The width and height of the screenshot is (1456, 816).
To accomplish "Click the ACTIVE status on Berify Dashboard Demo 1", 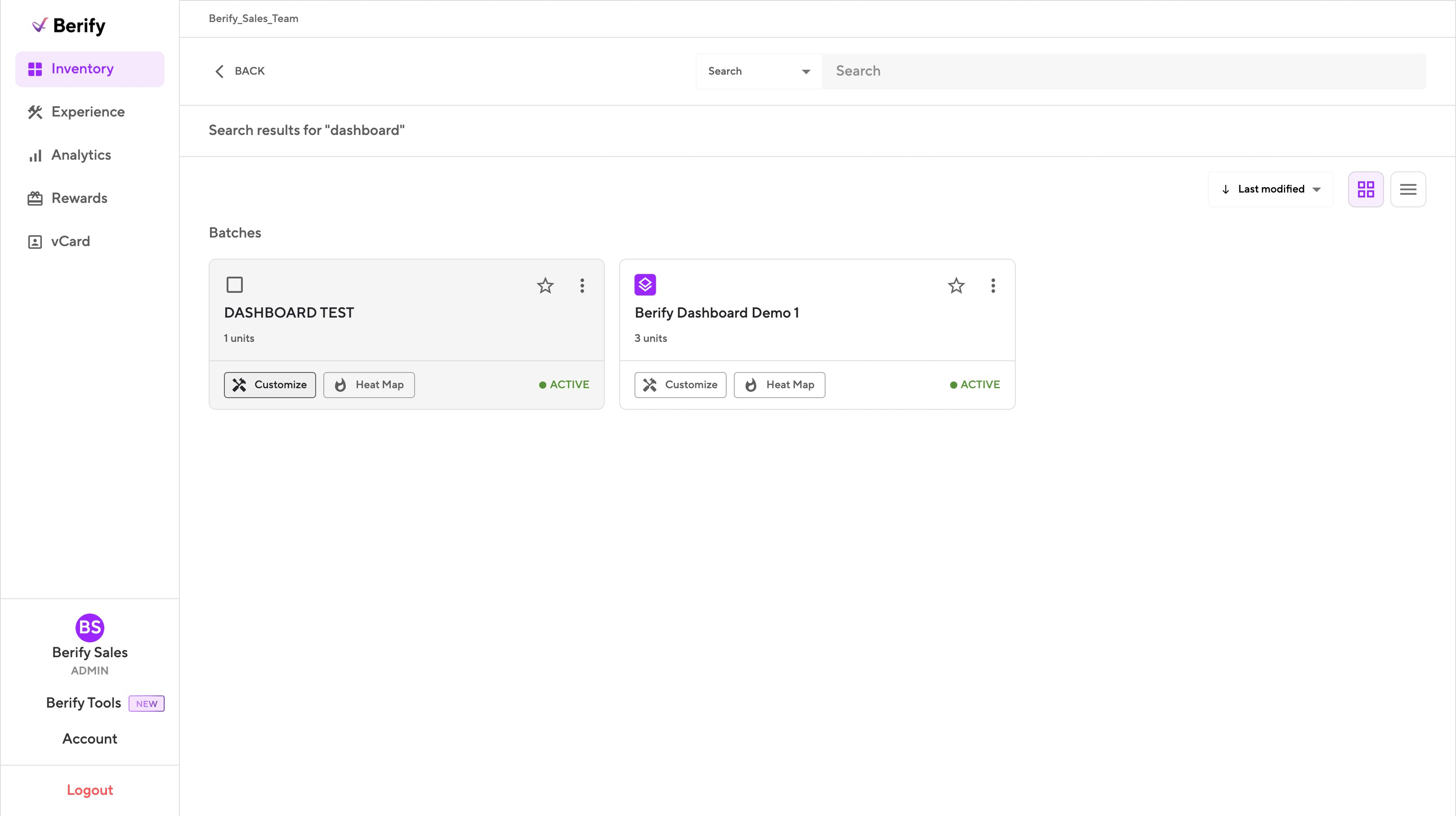I will (975, 385).
